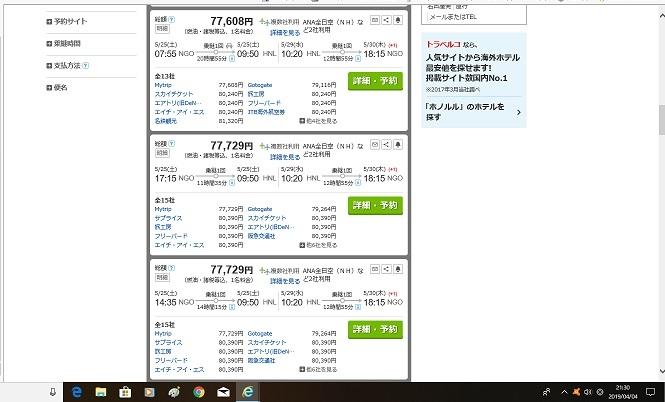Expand the 乗継時間 filter section
Viewport: 665px width, 402px height.
pyautogui.click(x=64, y=43)
